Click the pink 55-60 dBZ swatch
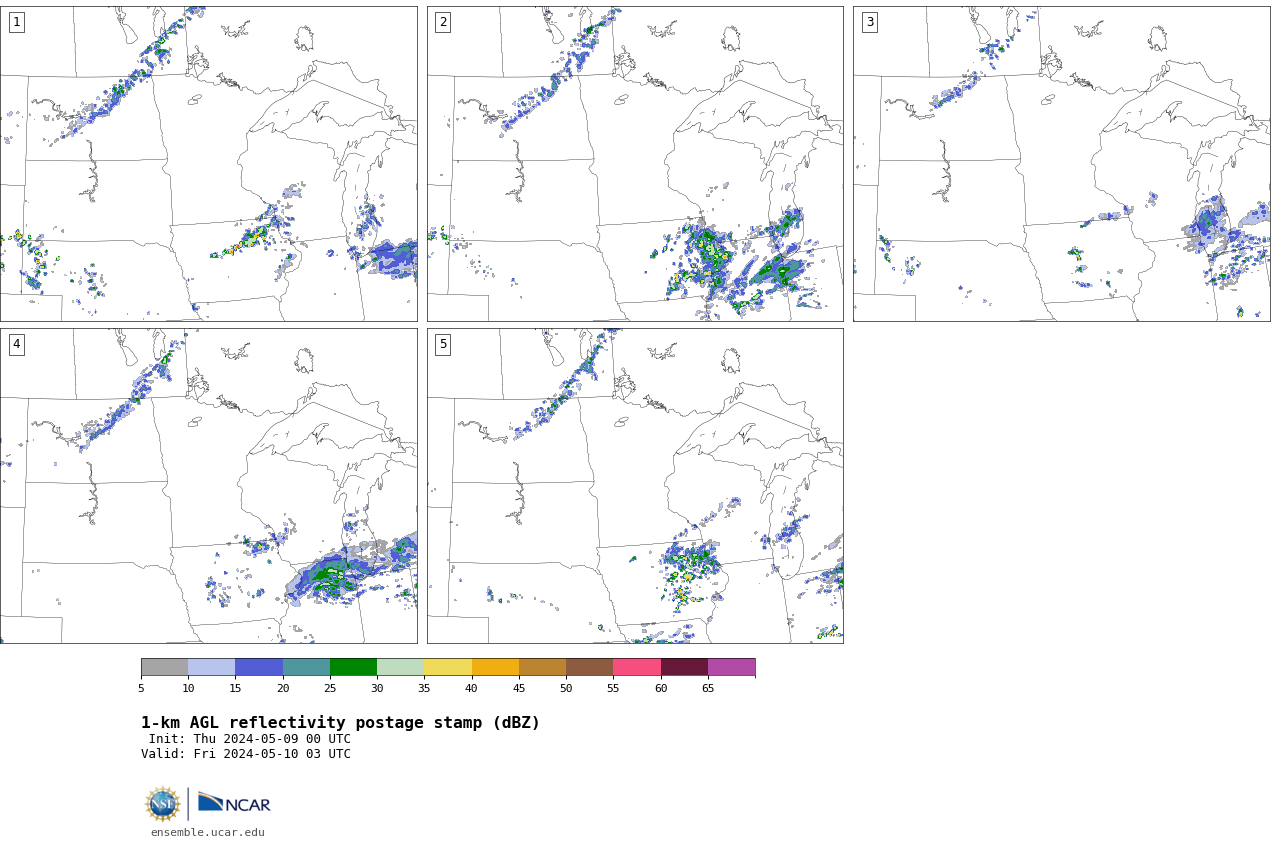Image resolution: width=1280 pixels, height=844 pixels. coord(637,667)
